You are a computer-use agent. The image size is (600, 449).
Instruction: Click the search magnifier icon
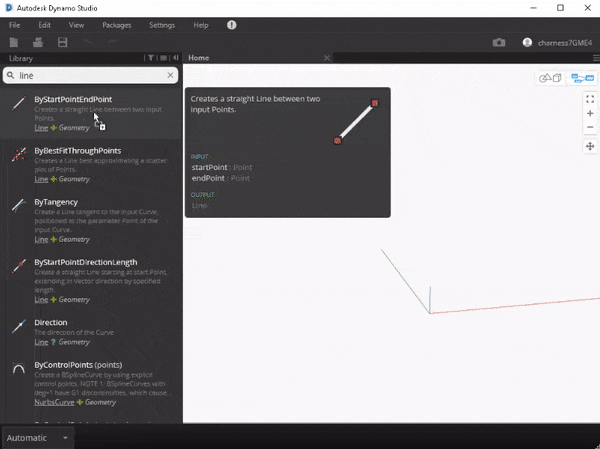click(x=11, y=75)
